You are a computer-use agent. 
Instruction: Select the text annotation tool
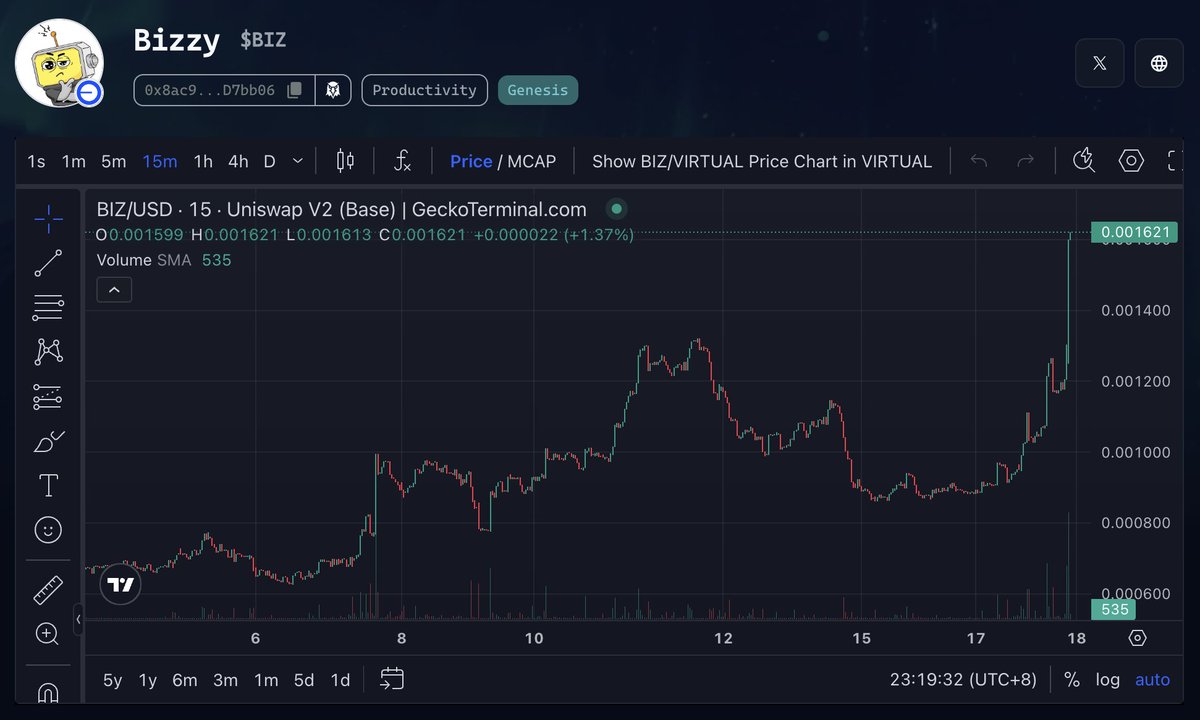click(48, 486)
